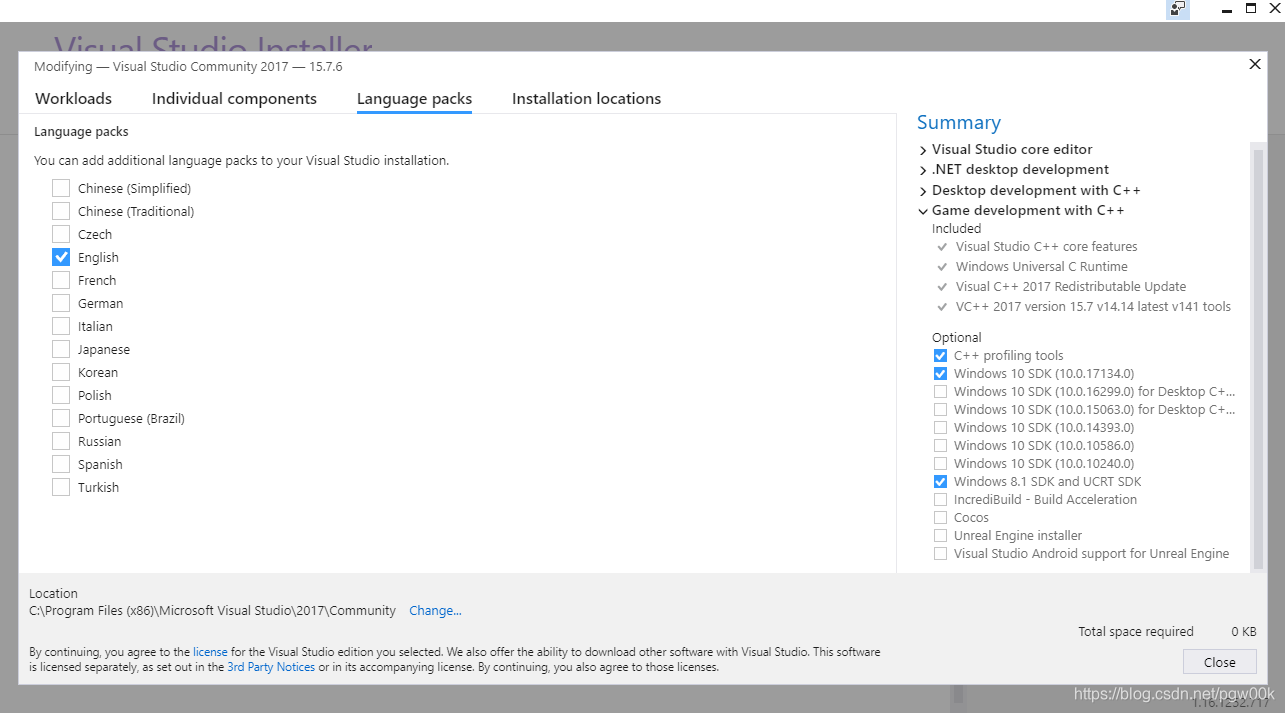Tick the Korean language checkbox

(61, 372)
